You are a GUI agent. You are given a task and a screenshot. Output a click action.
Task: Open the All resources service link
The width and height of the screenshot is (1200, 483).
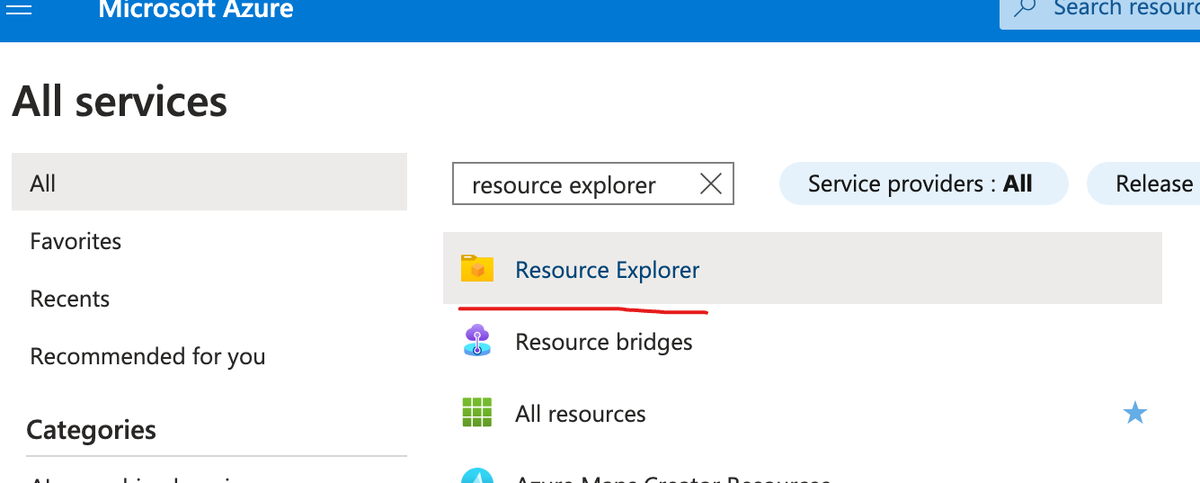tap(580, 414)
